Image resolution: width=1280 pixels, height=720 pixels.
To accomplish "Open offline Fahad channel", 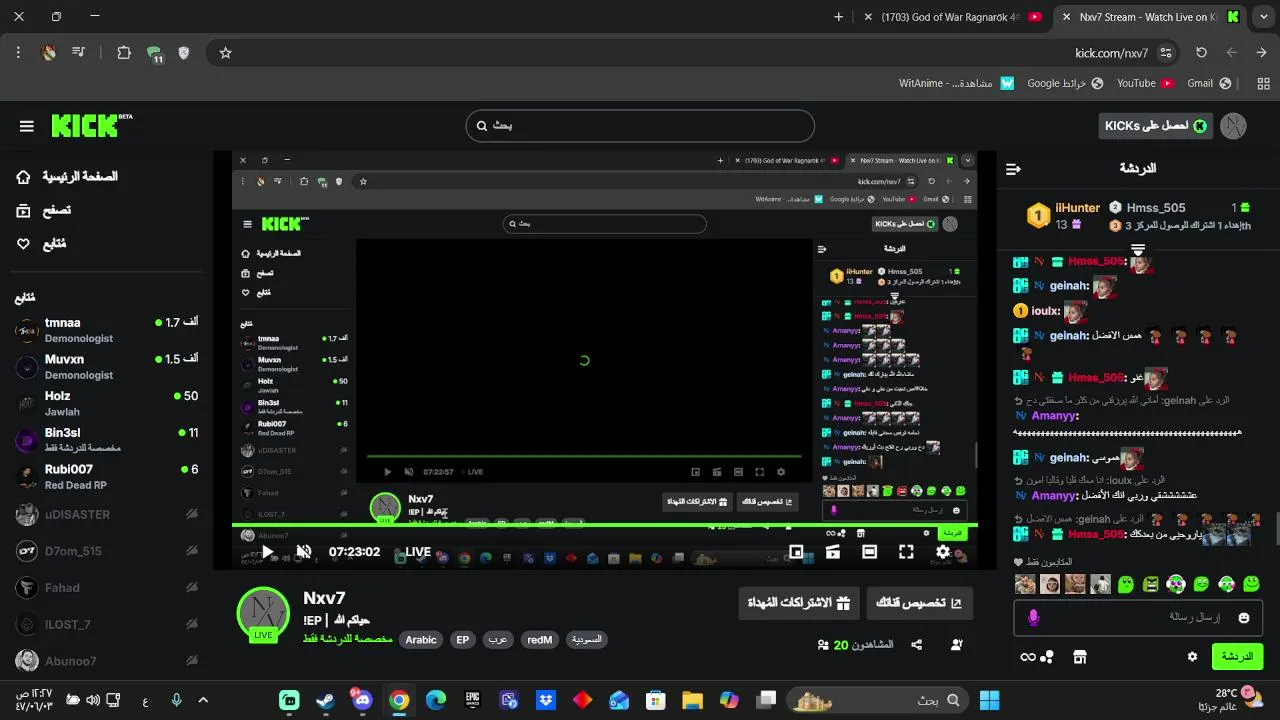I will [106, 588].
